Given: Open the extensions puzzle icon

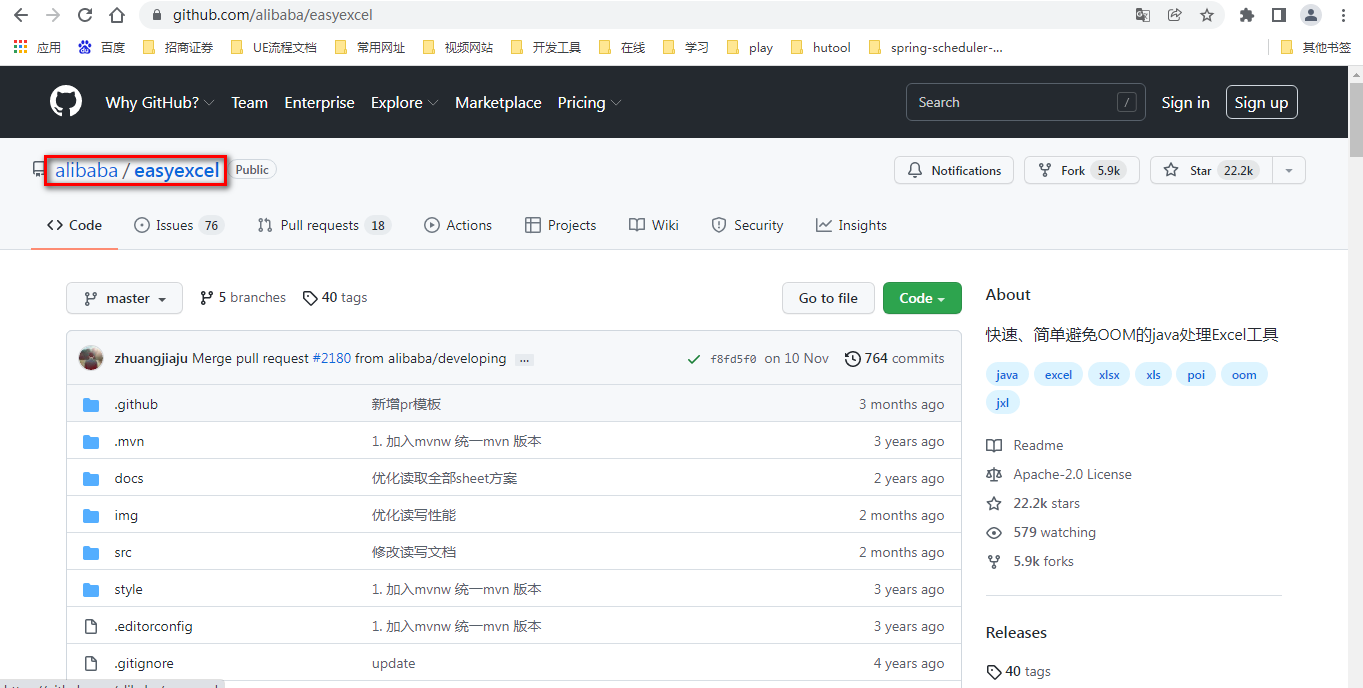Looking at the screenshot, I should coord(1246,15).
